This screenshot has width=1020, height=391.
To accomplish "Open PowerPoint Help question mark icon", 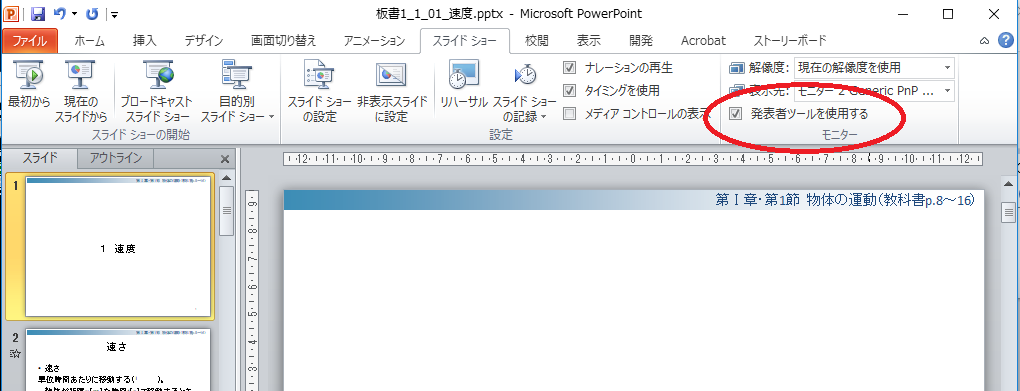I will click(x=1006, y=41).
